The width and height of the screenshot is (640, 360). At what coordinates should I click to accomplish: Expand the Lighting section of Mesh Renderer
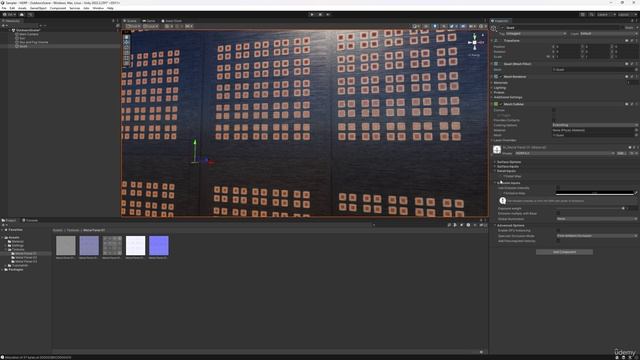[499, 88]
